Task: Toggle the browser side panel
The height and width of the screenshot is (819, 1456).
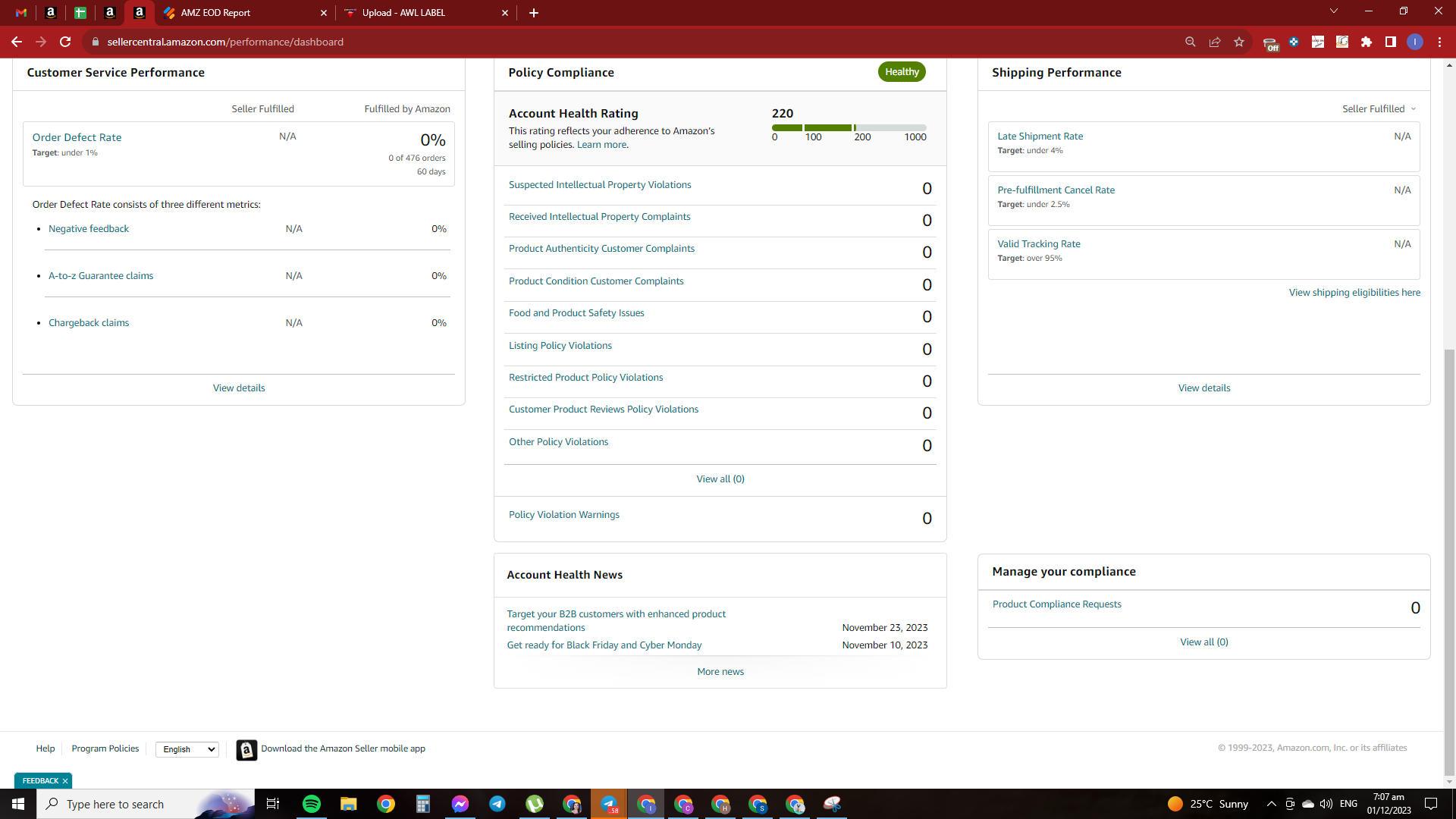Action: (x=1391, y=42)
